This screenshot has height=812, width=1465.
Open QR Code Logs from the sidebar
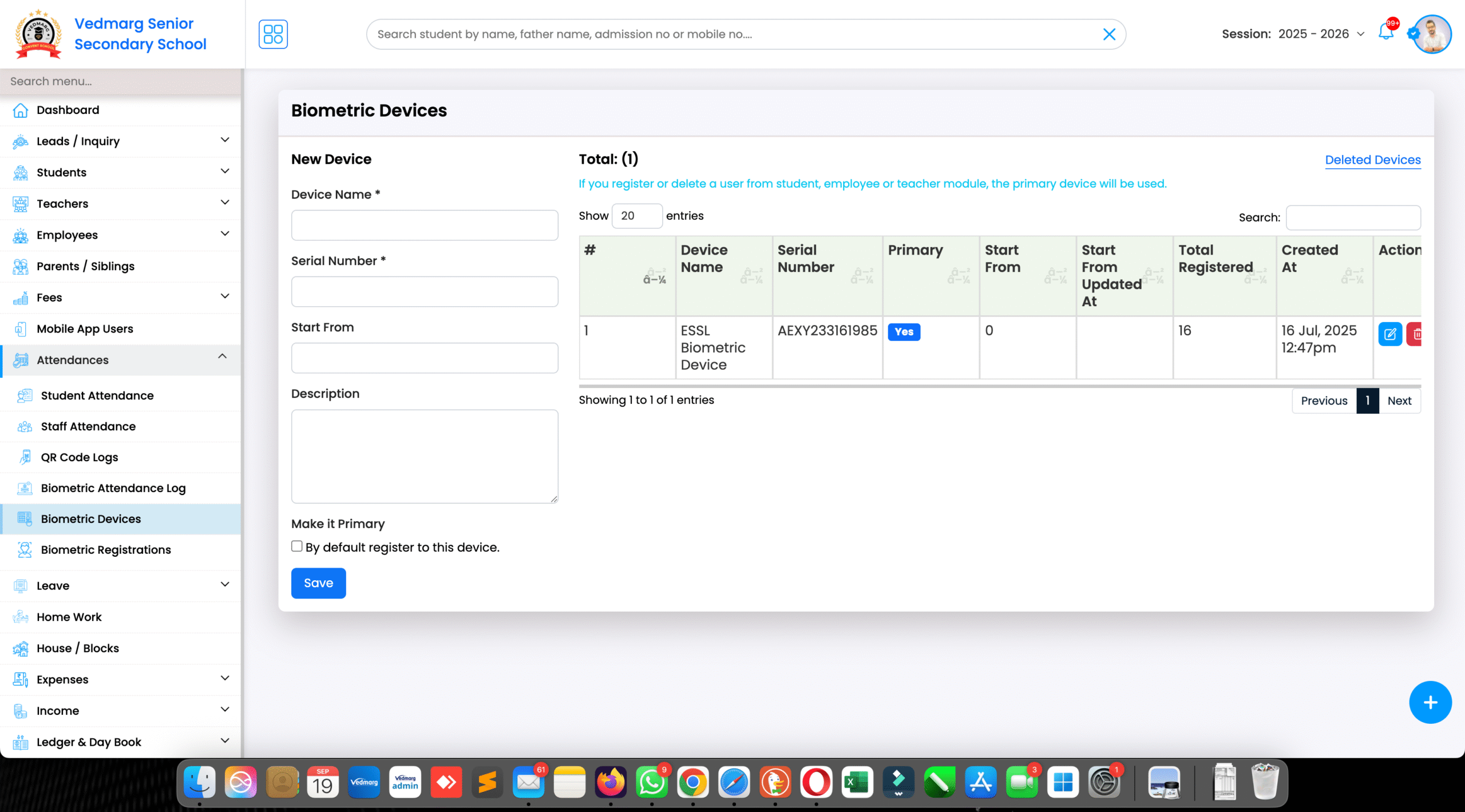[79, 457]
